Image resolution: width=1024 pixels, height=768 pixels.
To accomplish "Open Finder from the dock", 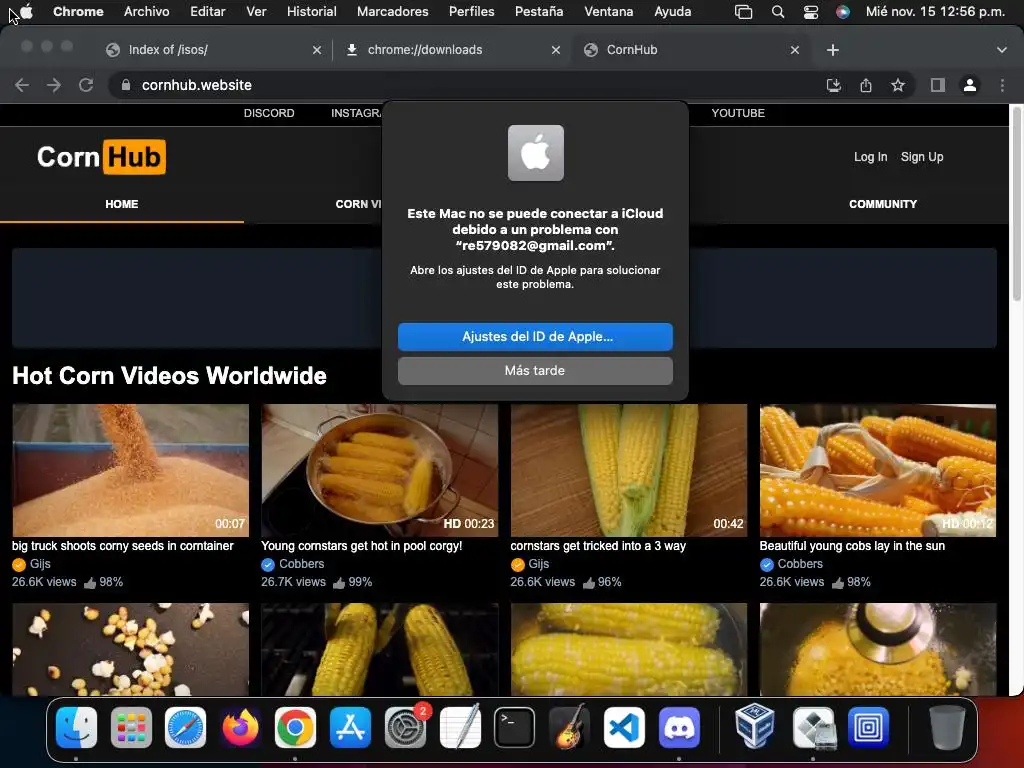I will (x=76, y=727).
